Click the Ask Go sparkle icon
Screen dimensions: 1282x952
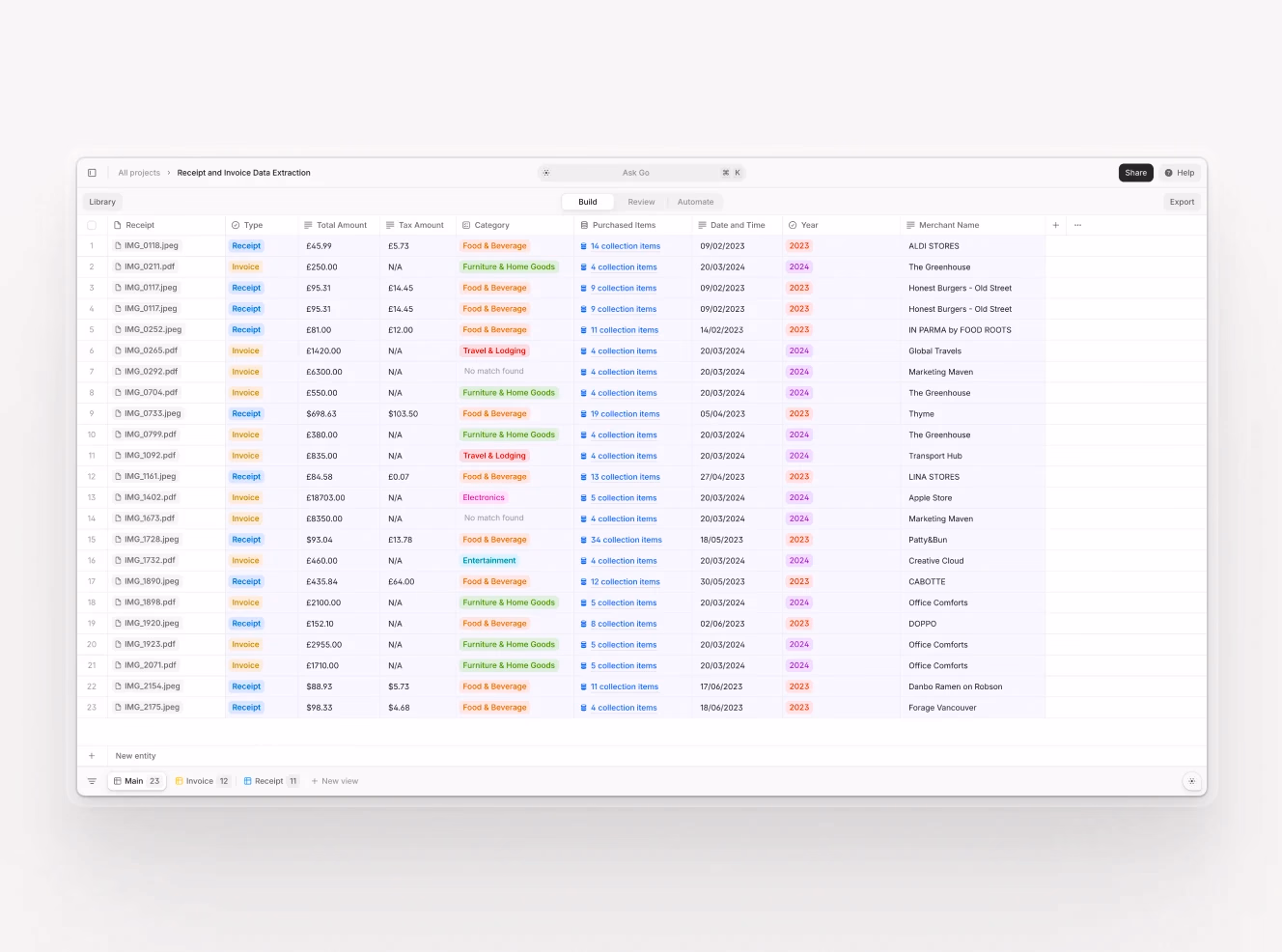coord(546,173)
